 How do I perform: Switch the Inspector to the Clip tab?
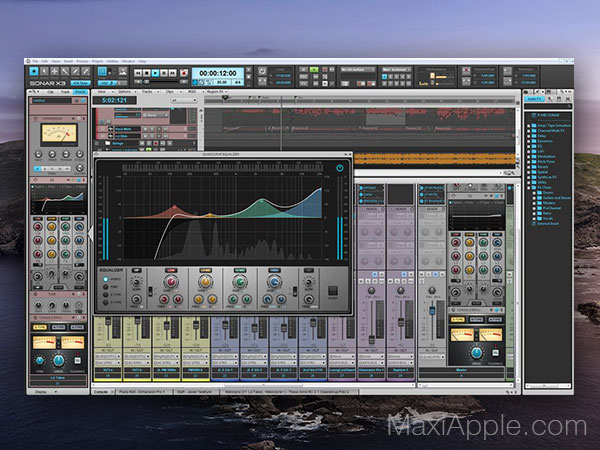pyautogui.click(x=51, y=92)
